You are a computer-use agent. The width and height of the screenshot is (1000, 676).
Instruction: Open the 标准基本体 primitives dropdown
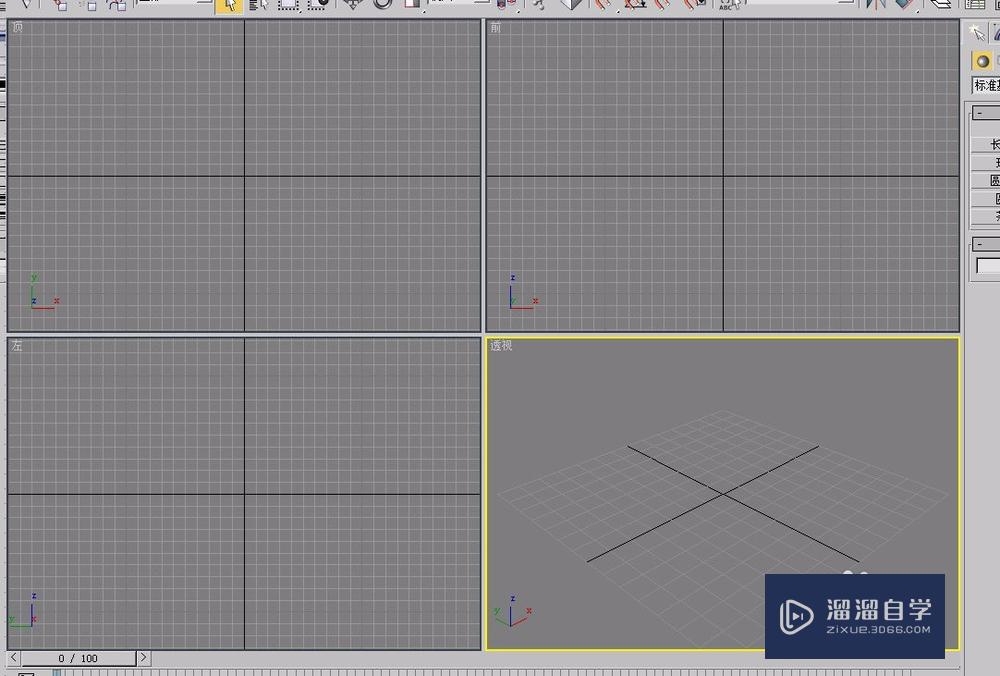(986, 85)
